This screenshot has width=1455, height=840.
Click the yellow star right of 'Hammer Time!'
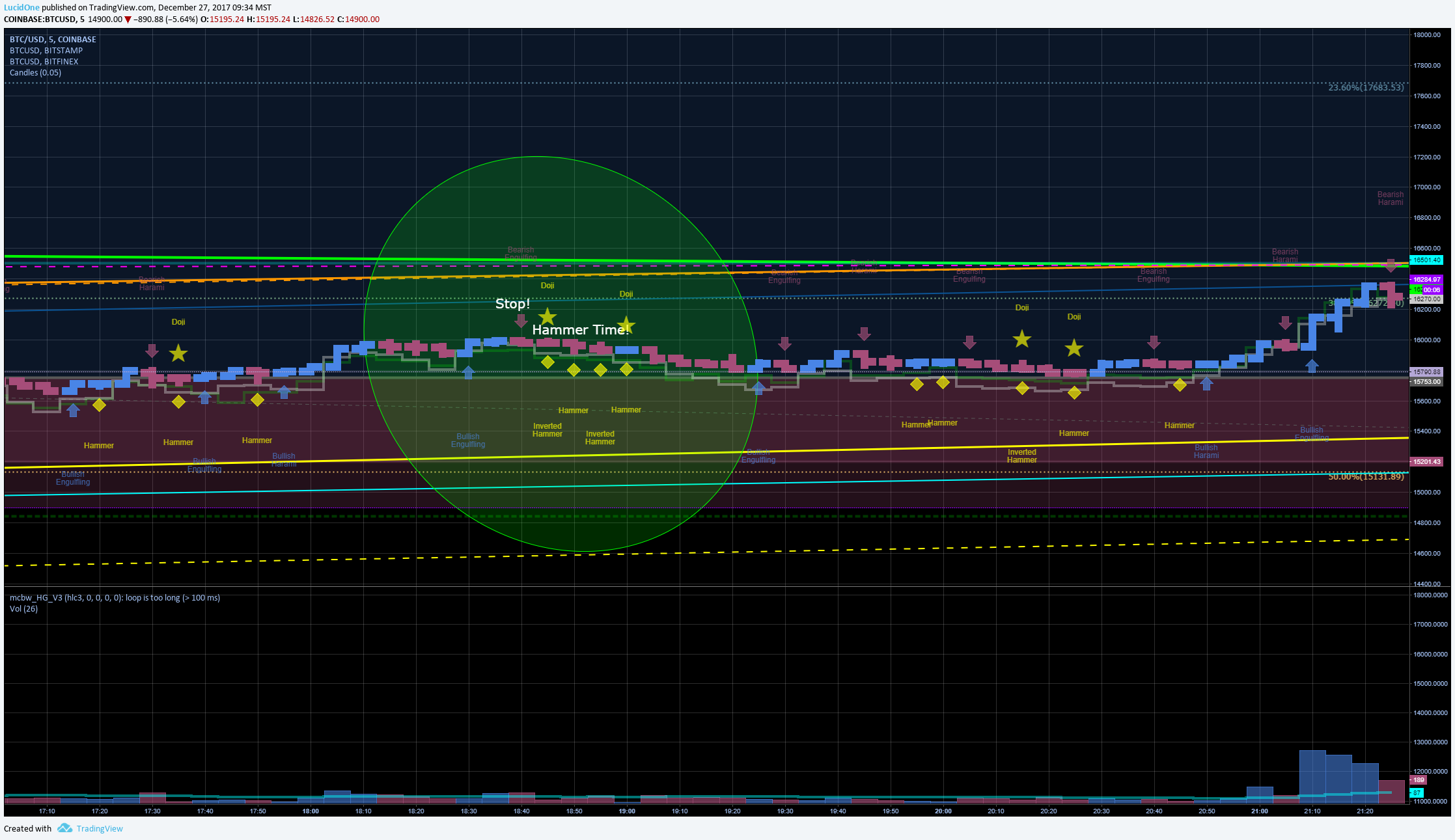(626, 325)
